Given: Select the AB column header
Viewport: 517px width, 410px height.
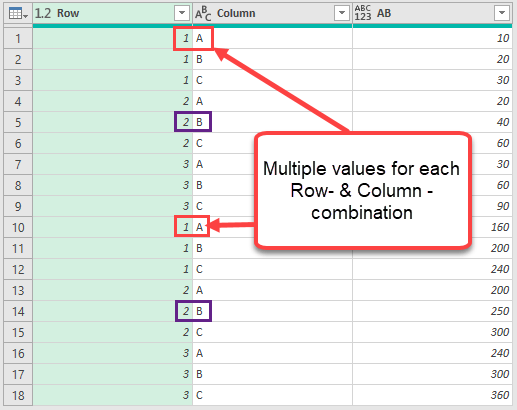Looking at the screenshot, I should 432,13.
